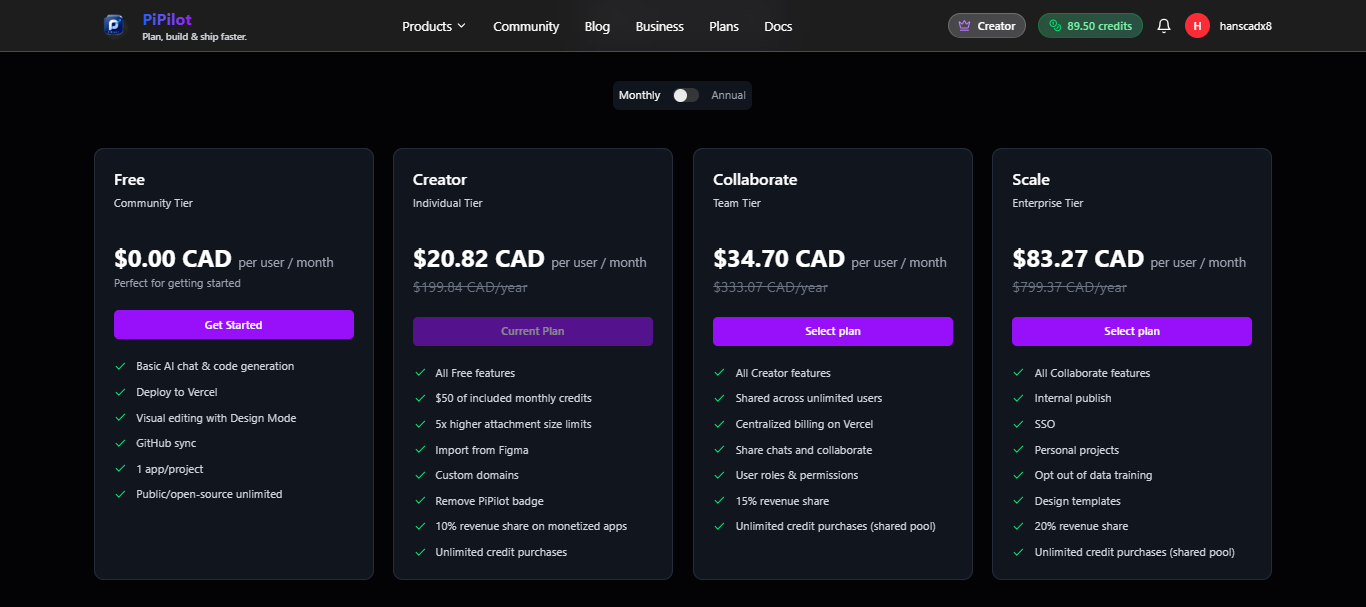1366x607 pixels.
Task: Click the checkmark beside GitHub sync
Action: pyautogui.click(x=121, y=443)
